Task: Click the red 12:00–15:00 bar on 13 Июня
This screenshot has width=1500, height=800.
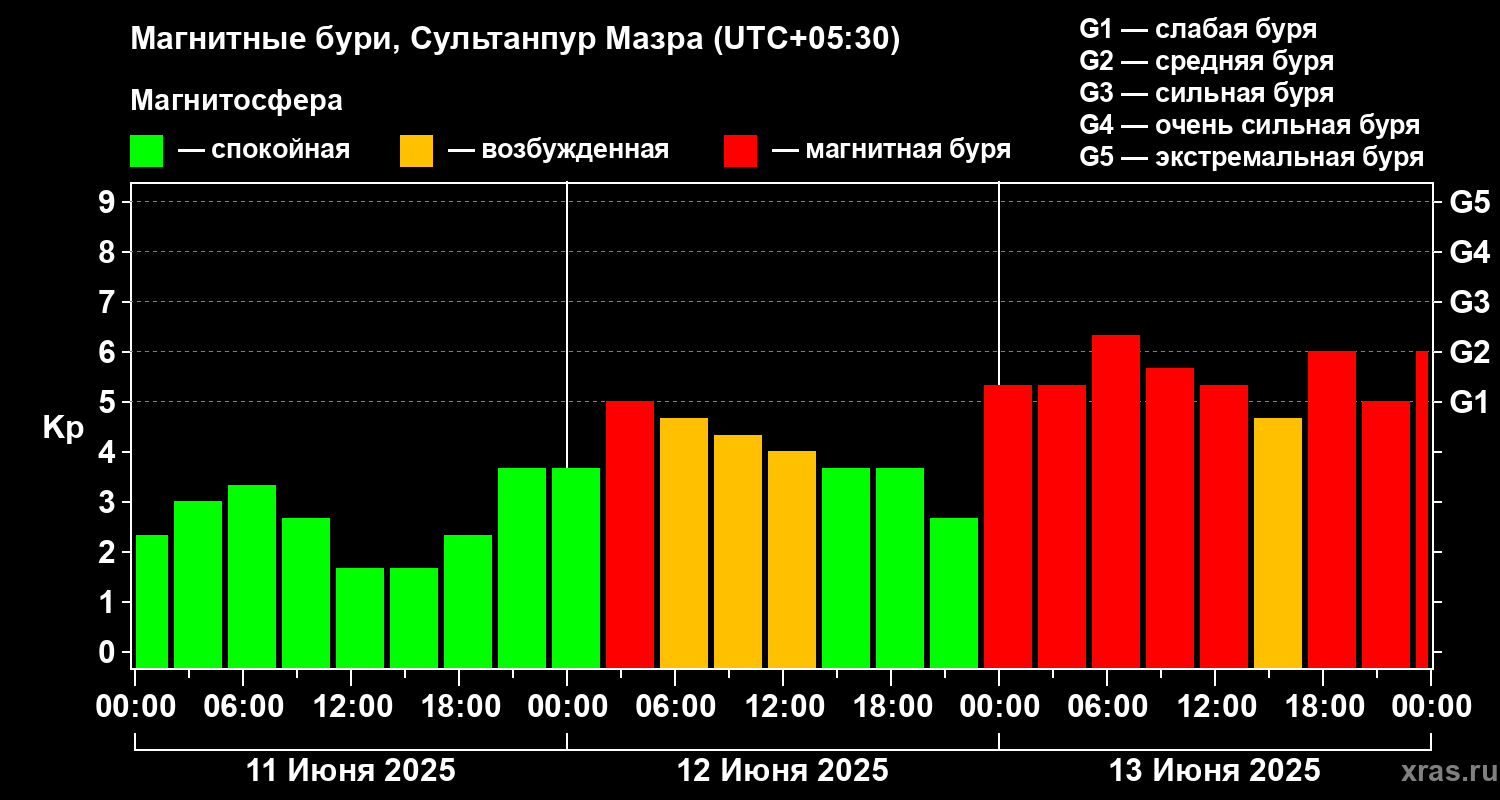Action: point(1224,526)
